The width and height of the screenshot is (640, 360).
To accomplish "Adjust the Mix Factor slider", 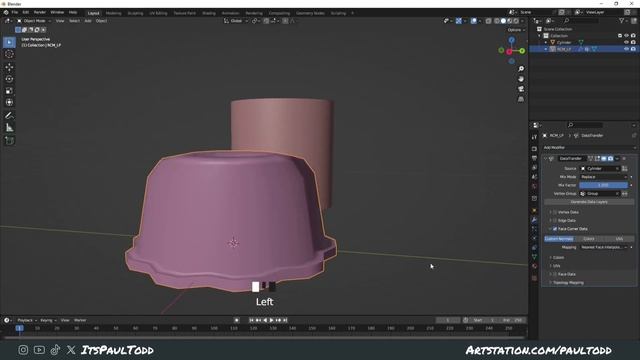I will [603, 185].
